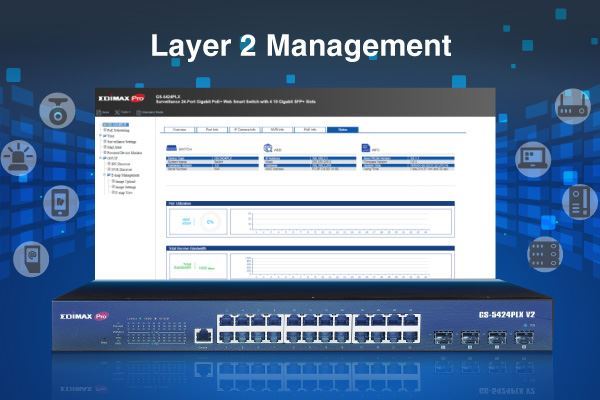600x400 pixels.
Task: Click the SWITCH section icon
Action: [172, 146]
